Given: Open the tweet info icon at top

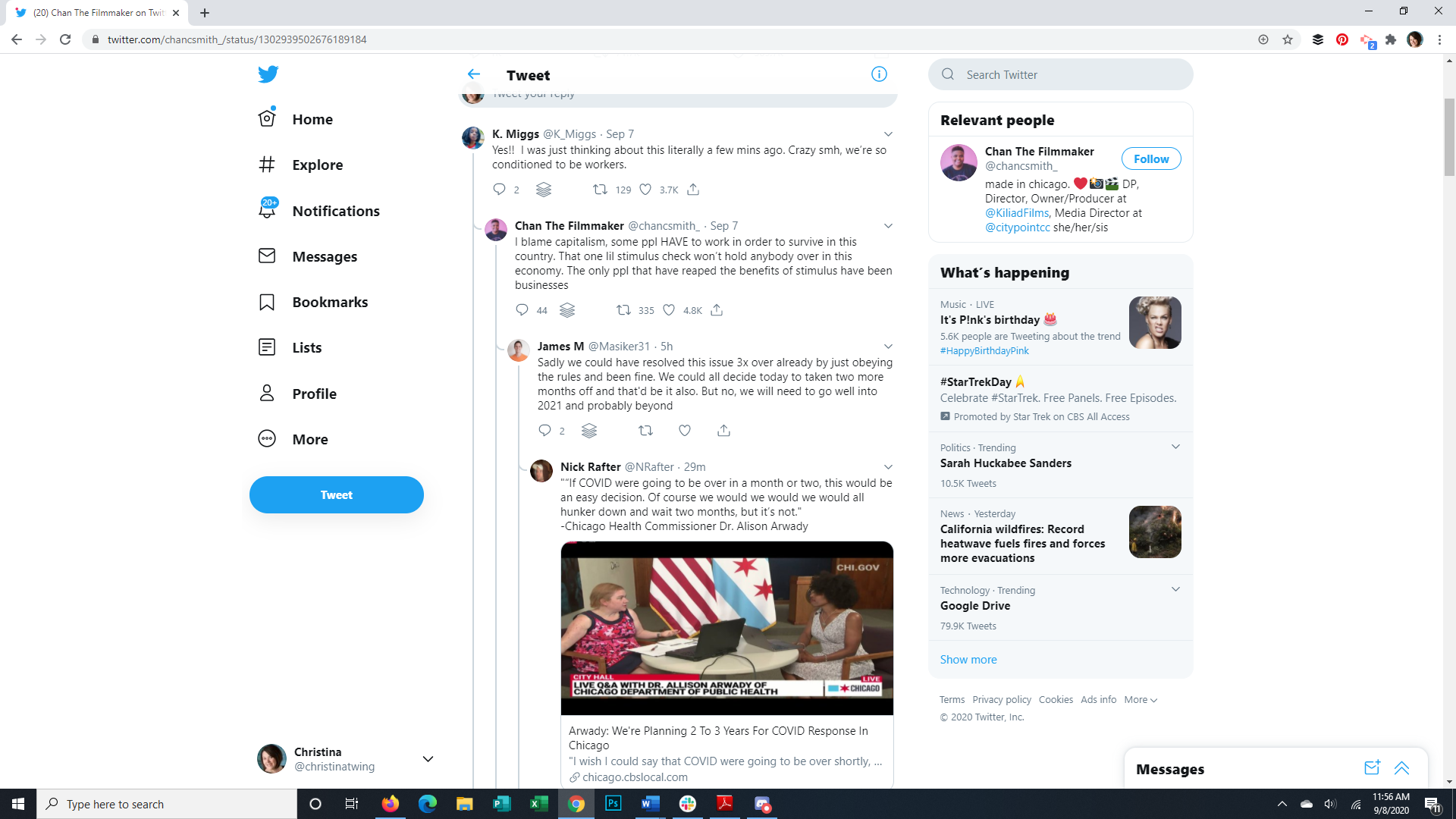Looking at the screenshot, I should tap(879, 74).
